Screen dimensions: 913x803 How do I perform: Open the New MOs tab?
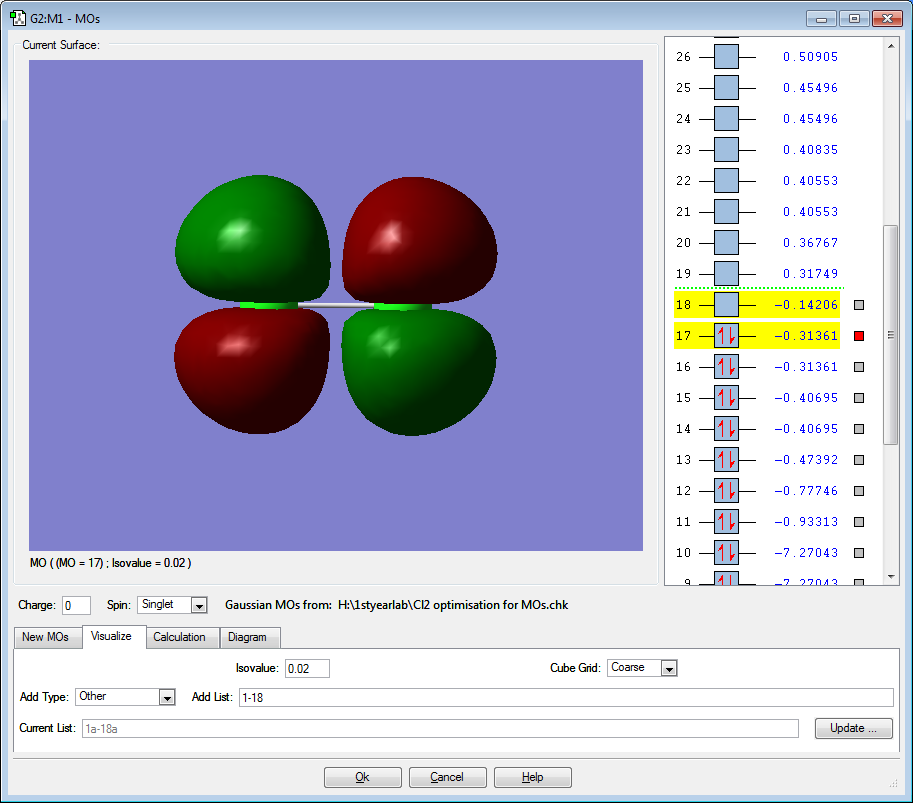pyautogui.click(x=46, y=637)
